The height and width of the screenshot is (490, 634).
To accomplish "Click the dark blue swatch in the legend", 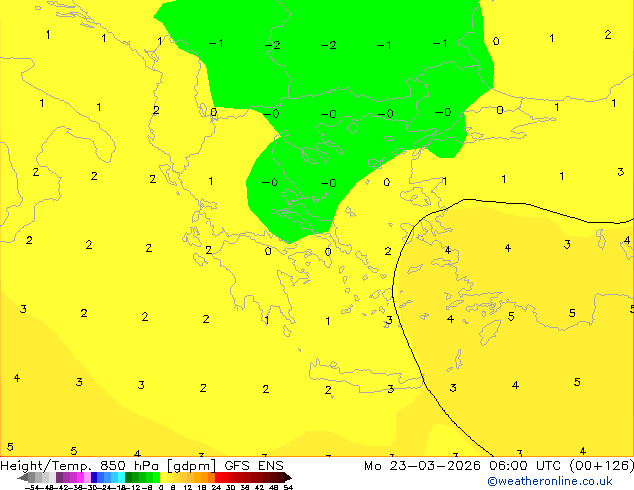I will click(x=94, y=477).
